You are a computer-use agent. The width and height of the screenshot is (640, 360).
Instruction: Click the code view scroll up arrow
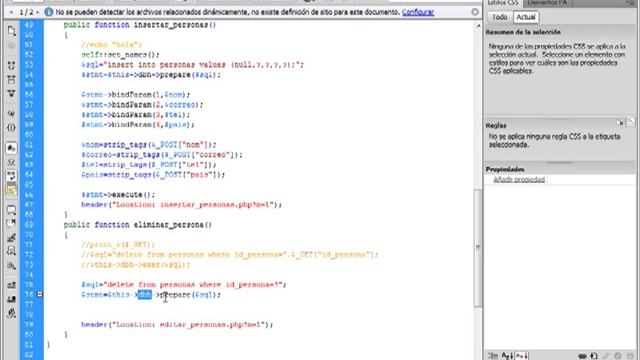coord(478,26)
